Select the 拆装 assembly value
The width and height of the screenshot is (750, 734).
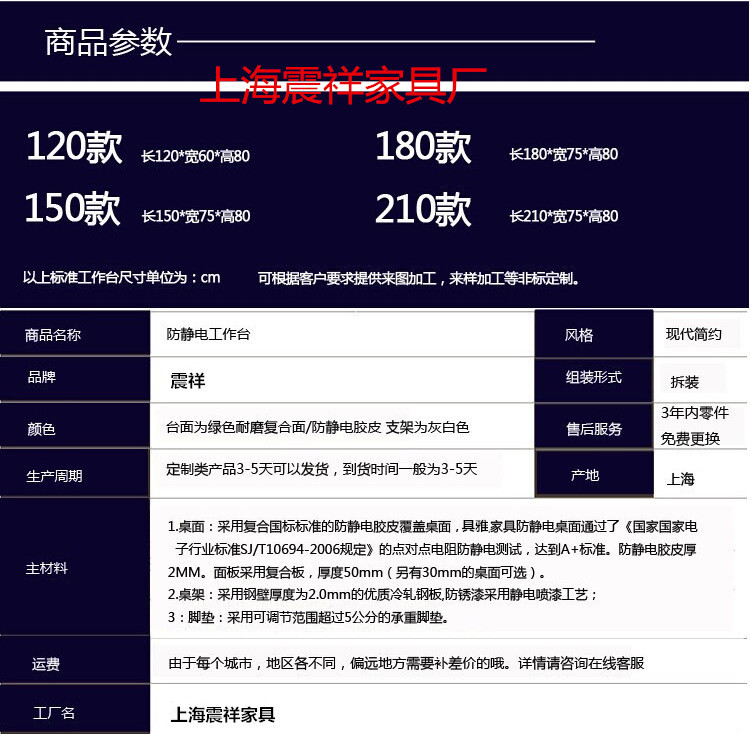[x=685, y=382]
